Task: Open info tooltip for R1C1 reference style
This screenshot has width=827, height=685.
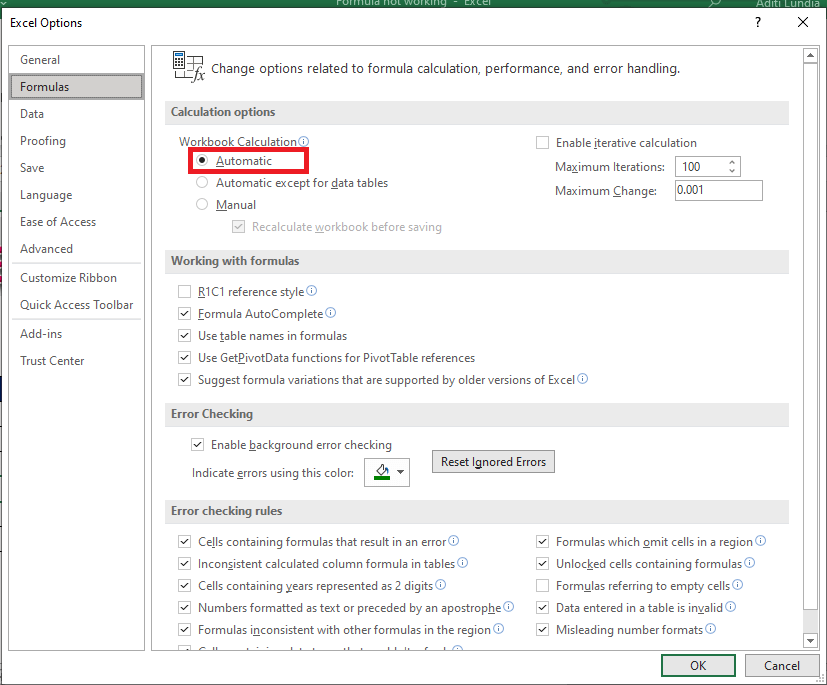Action: click(x=312, y=291)
